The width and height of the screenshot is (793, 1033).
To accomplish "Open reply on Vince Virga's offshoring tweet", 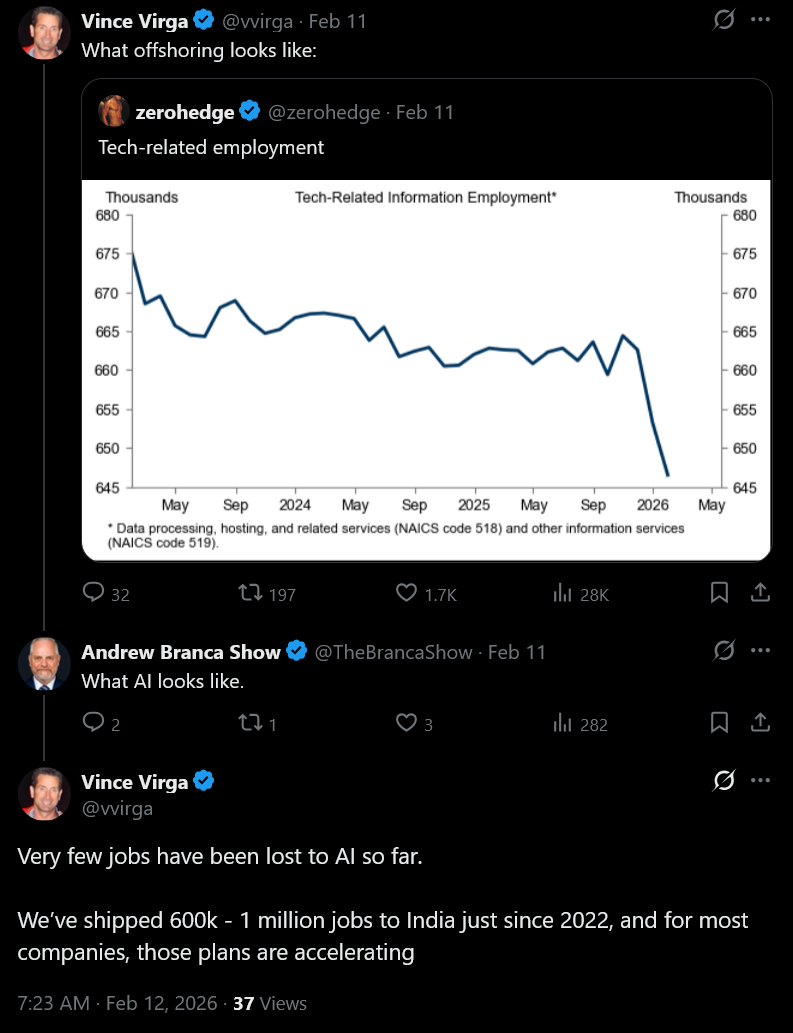I will click(94, 593).
